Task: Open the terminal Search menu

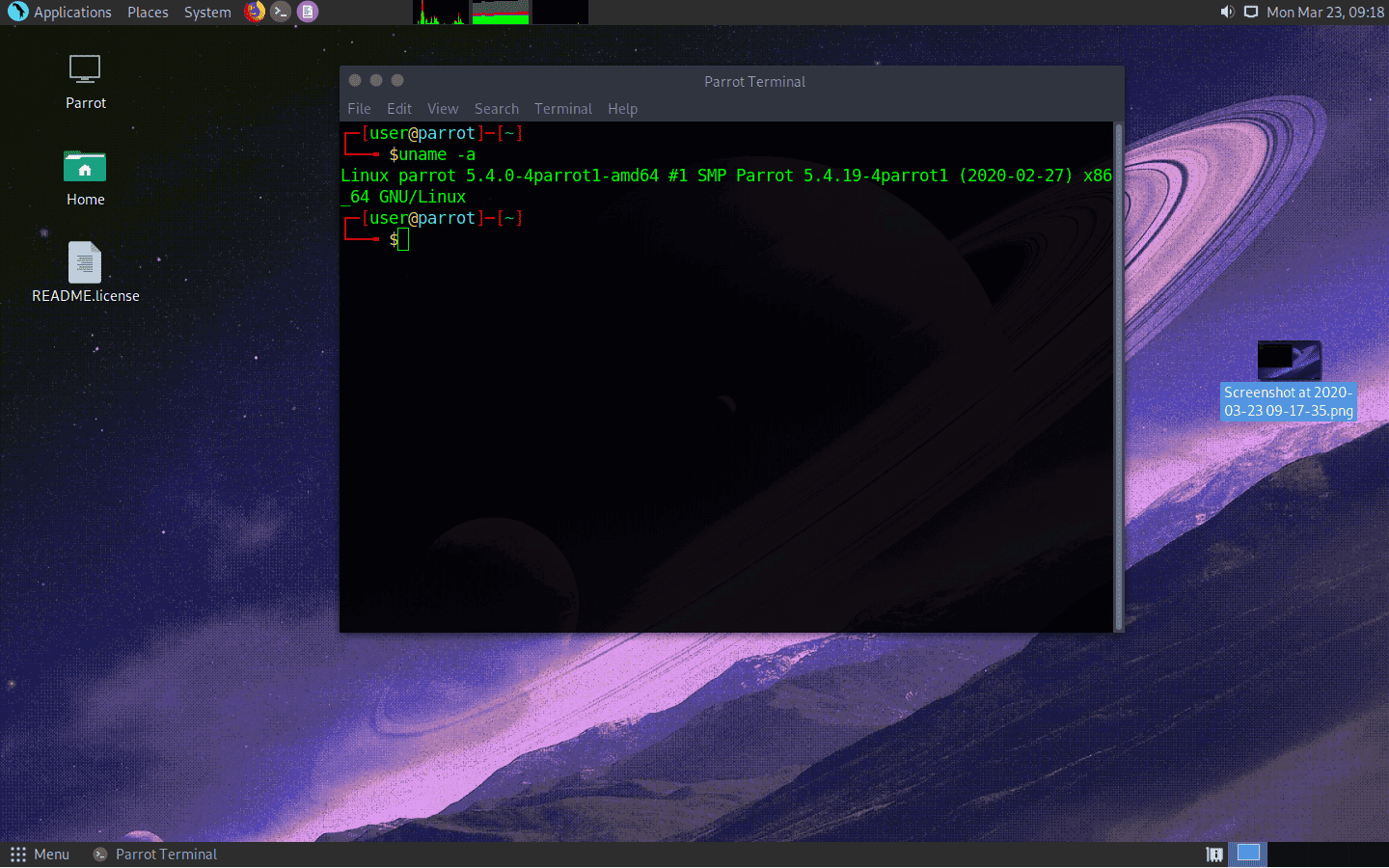Action: tap(497, 109)
